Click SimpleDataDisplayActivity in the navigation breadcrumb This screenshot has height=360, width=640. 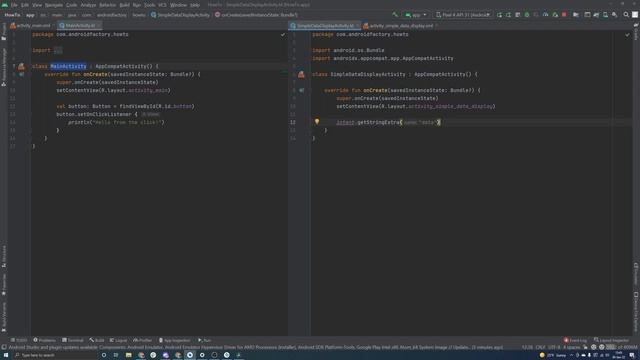[180, 15]
